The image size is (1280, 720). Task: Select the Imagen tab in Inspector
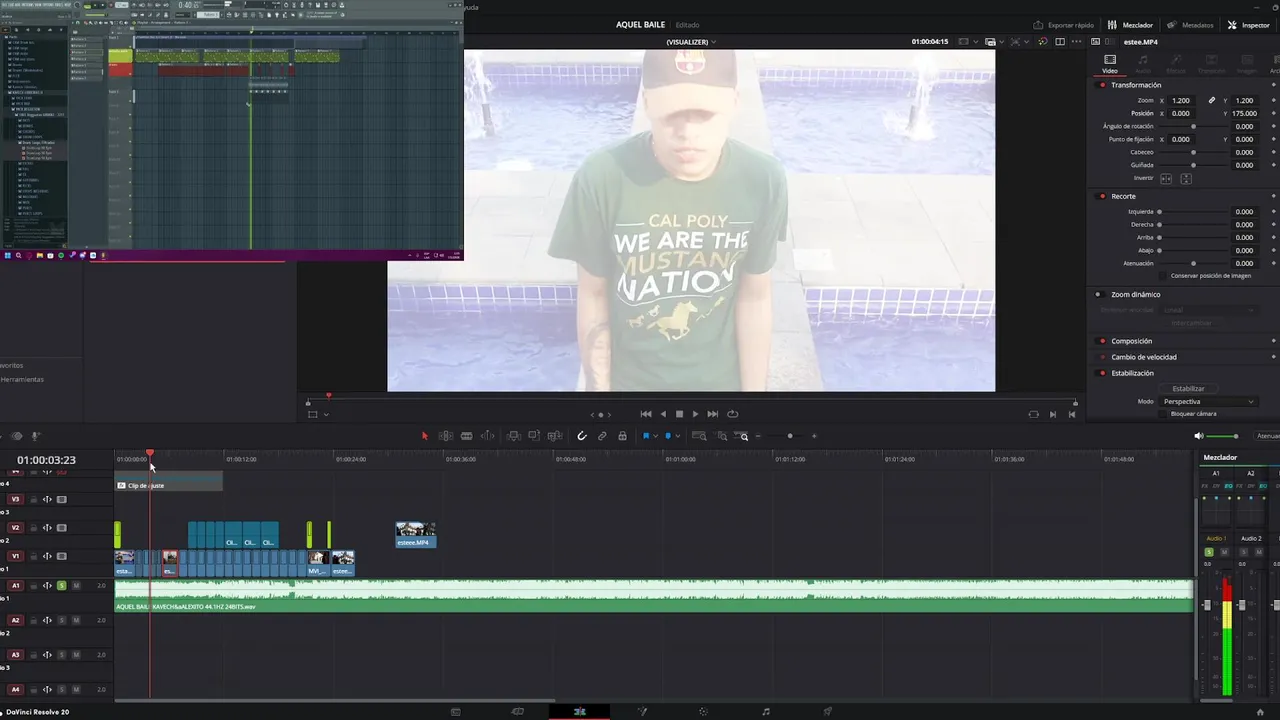1246,64
